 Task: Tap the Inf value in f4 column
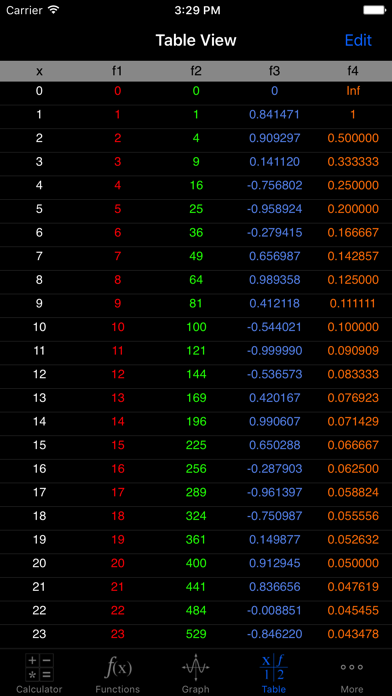tap(353, 91)
